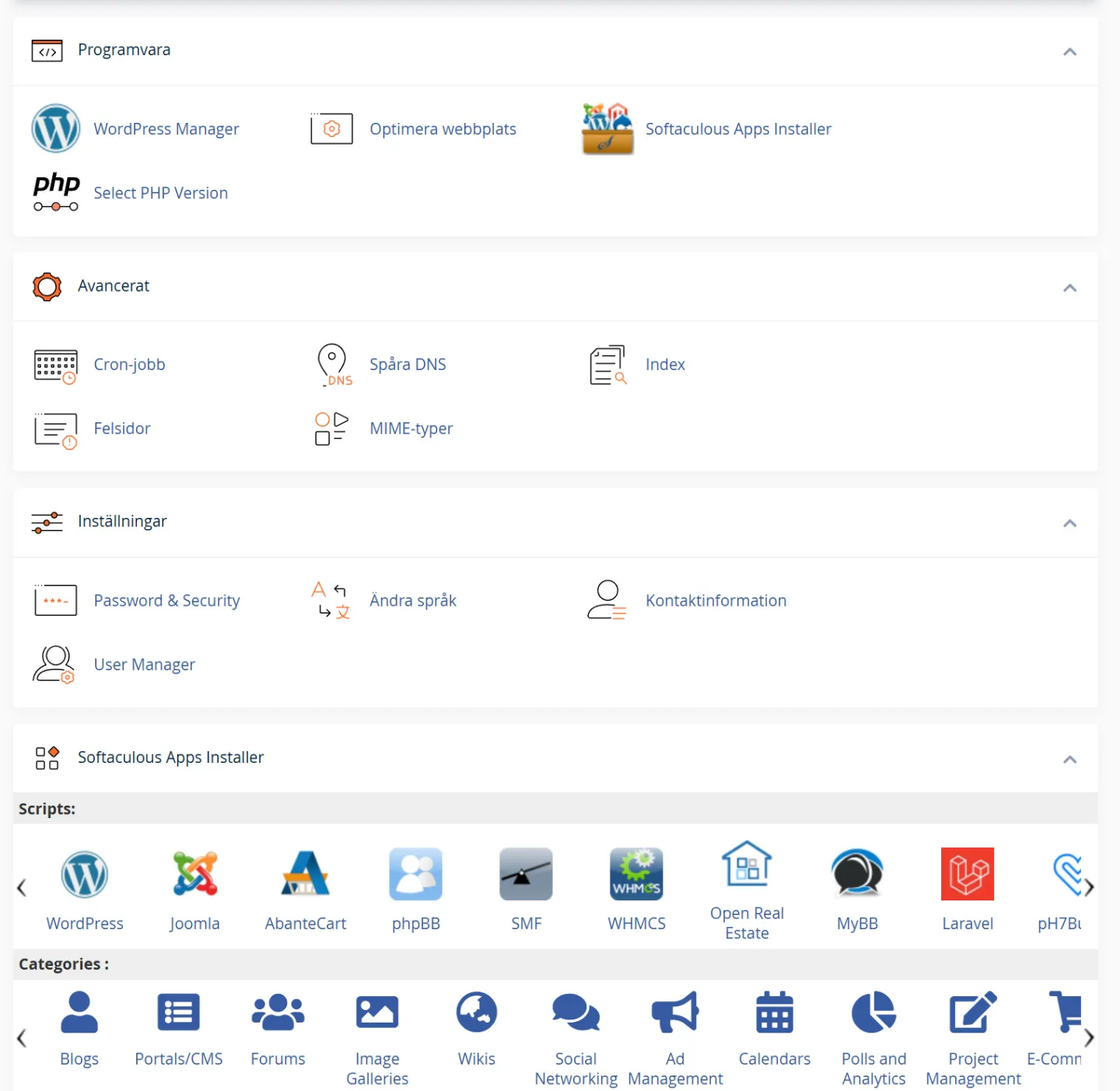Open the Wikis category icon

click(477, 1012)
